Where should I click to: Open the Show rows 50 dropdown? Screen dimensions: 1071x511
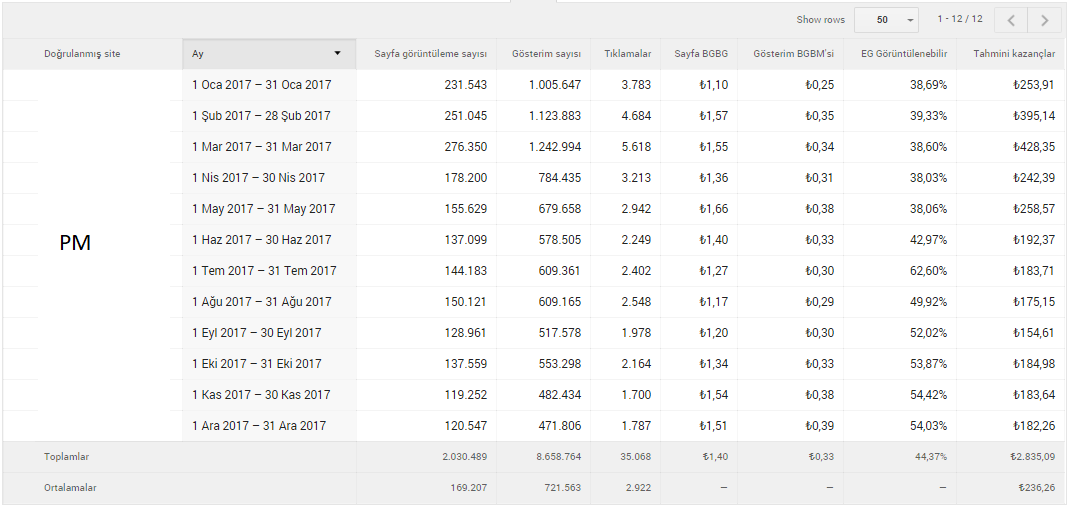coord(887,20)
